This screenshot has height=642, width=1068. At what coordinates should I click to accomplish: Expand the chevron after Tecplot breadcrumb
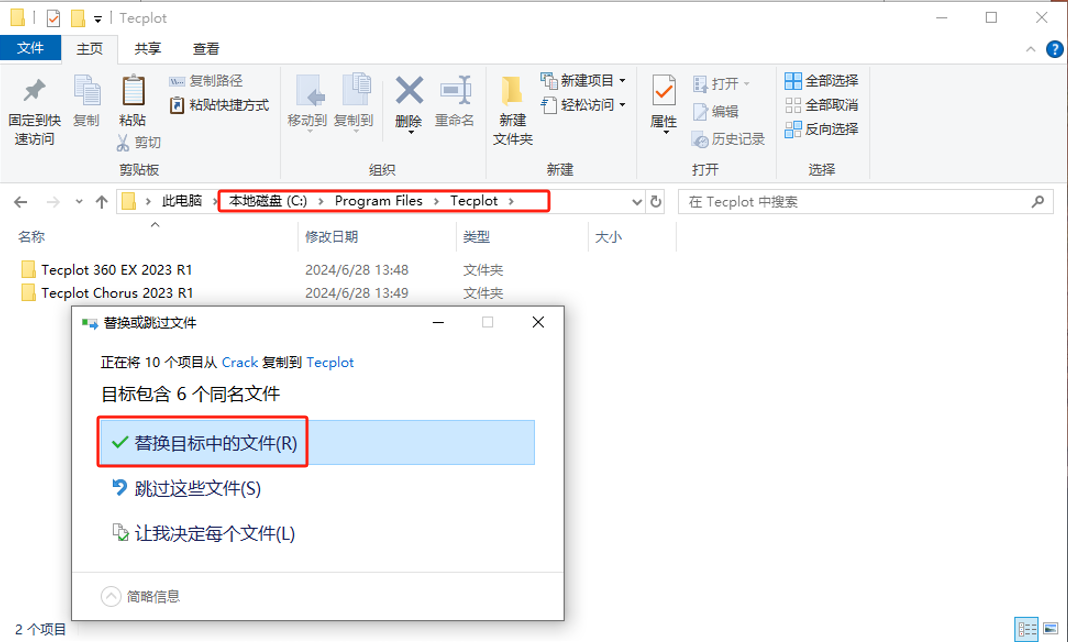[x=511, y=201]
